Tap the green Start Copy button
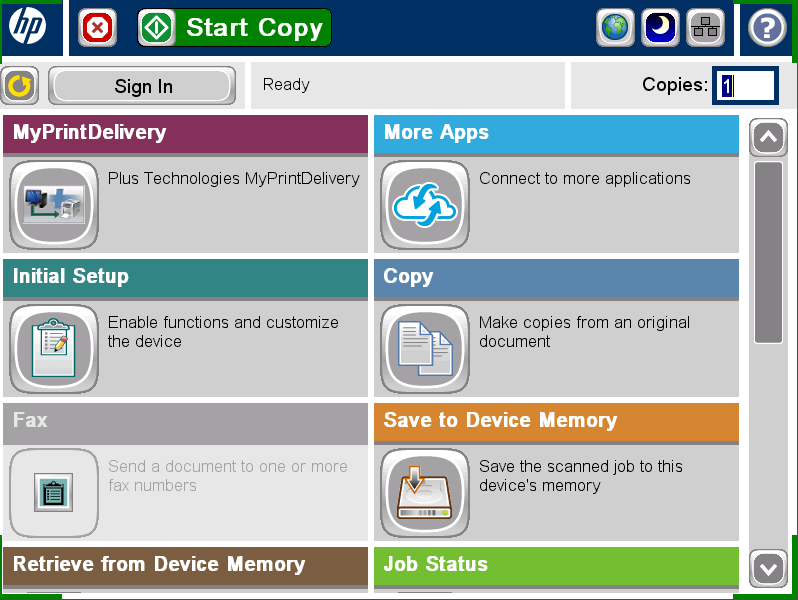 coord(234,28)
